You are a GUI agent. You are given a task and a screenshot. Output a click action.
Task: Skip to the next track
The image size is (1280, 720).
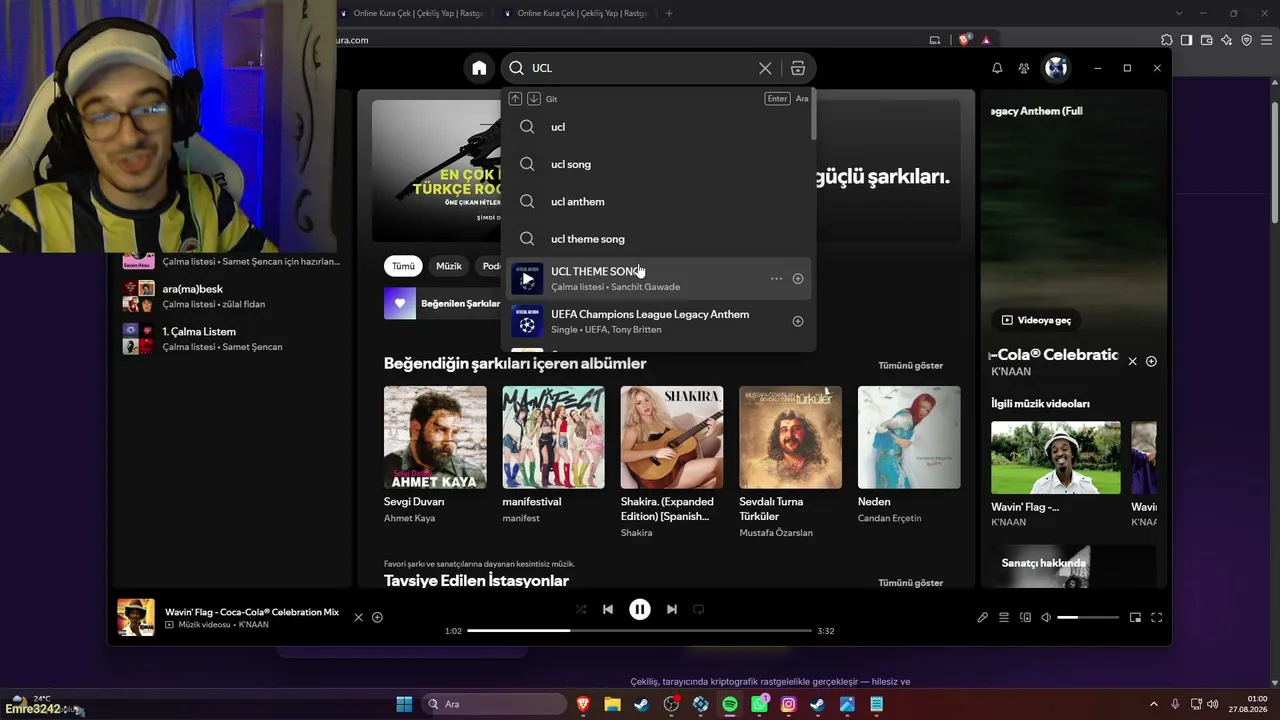click(x=672, y=609)
